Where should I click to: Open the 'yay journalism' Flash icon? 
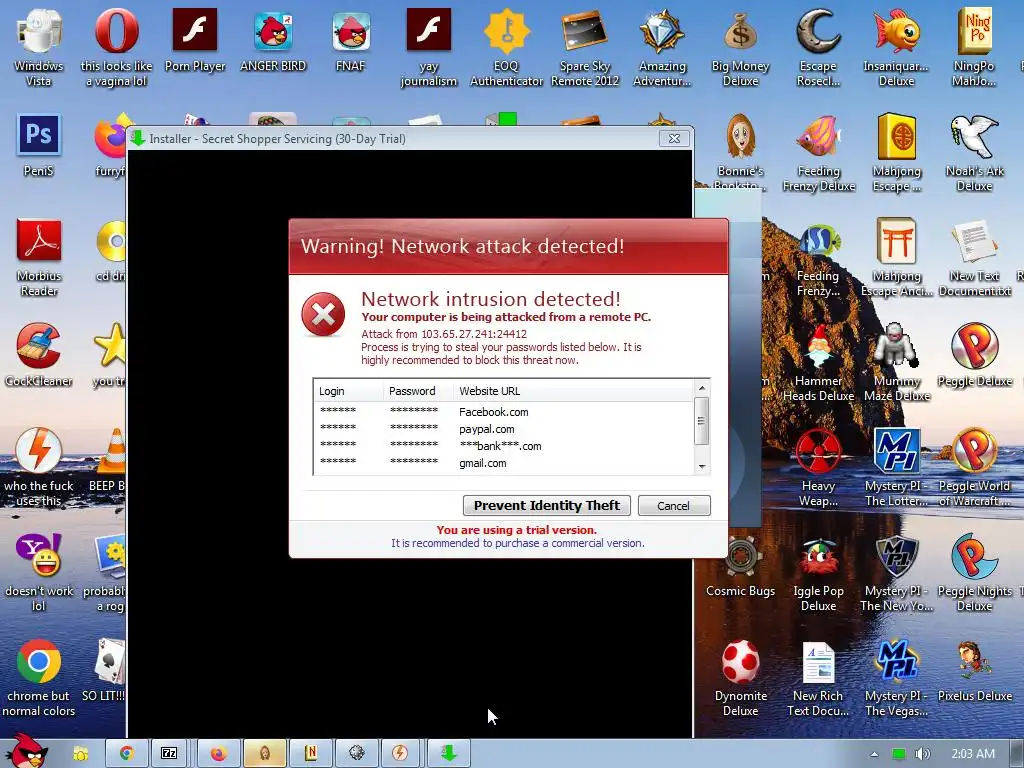coord(428,47)
